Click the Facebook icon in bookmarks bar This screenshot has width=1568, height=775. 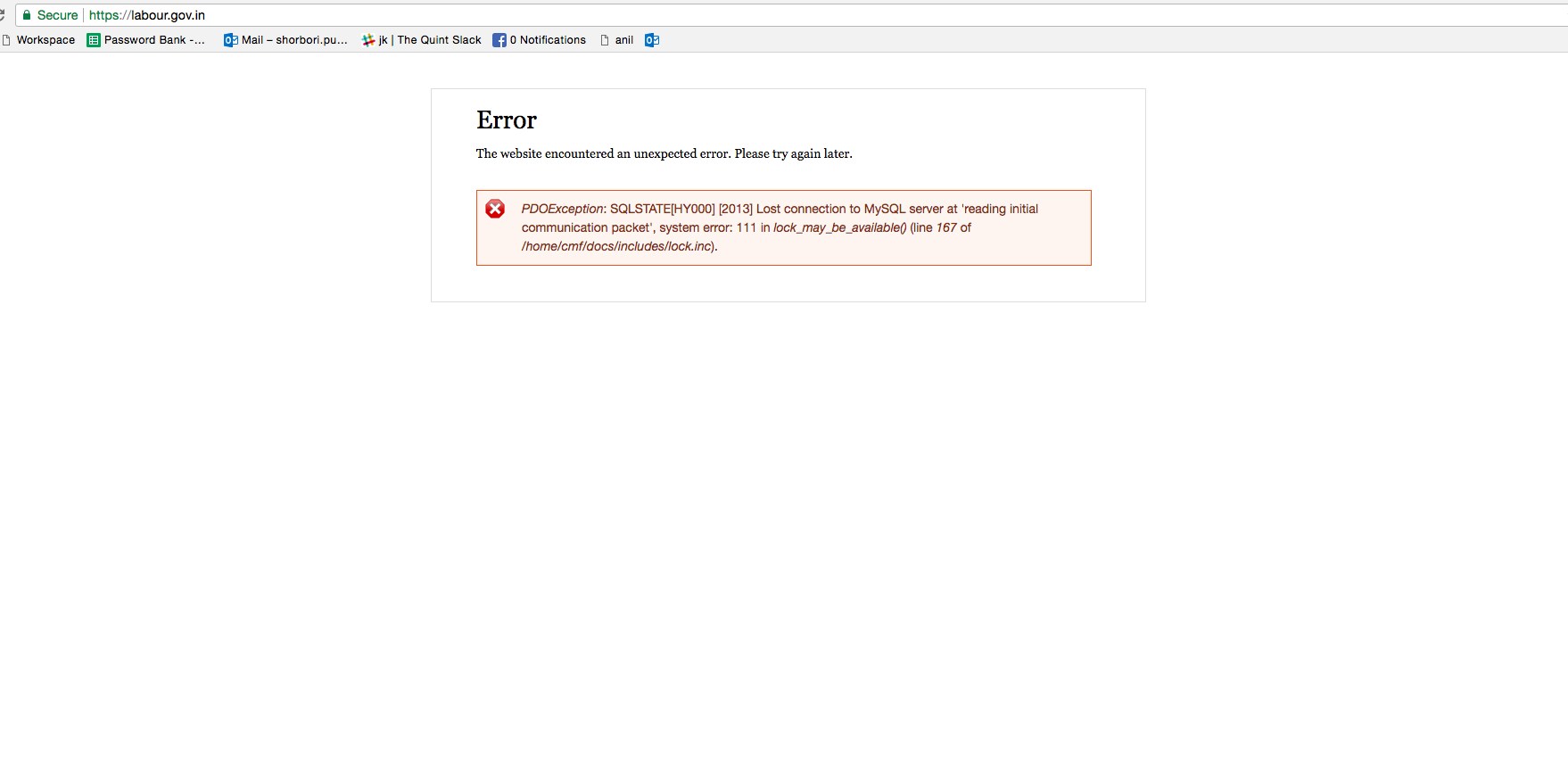tap(499, 40)
